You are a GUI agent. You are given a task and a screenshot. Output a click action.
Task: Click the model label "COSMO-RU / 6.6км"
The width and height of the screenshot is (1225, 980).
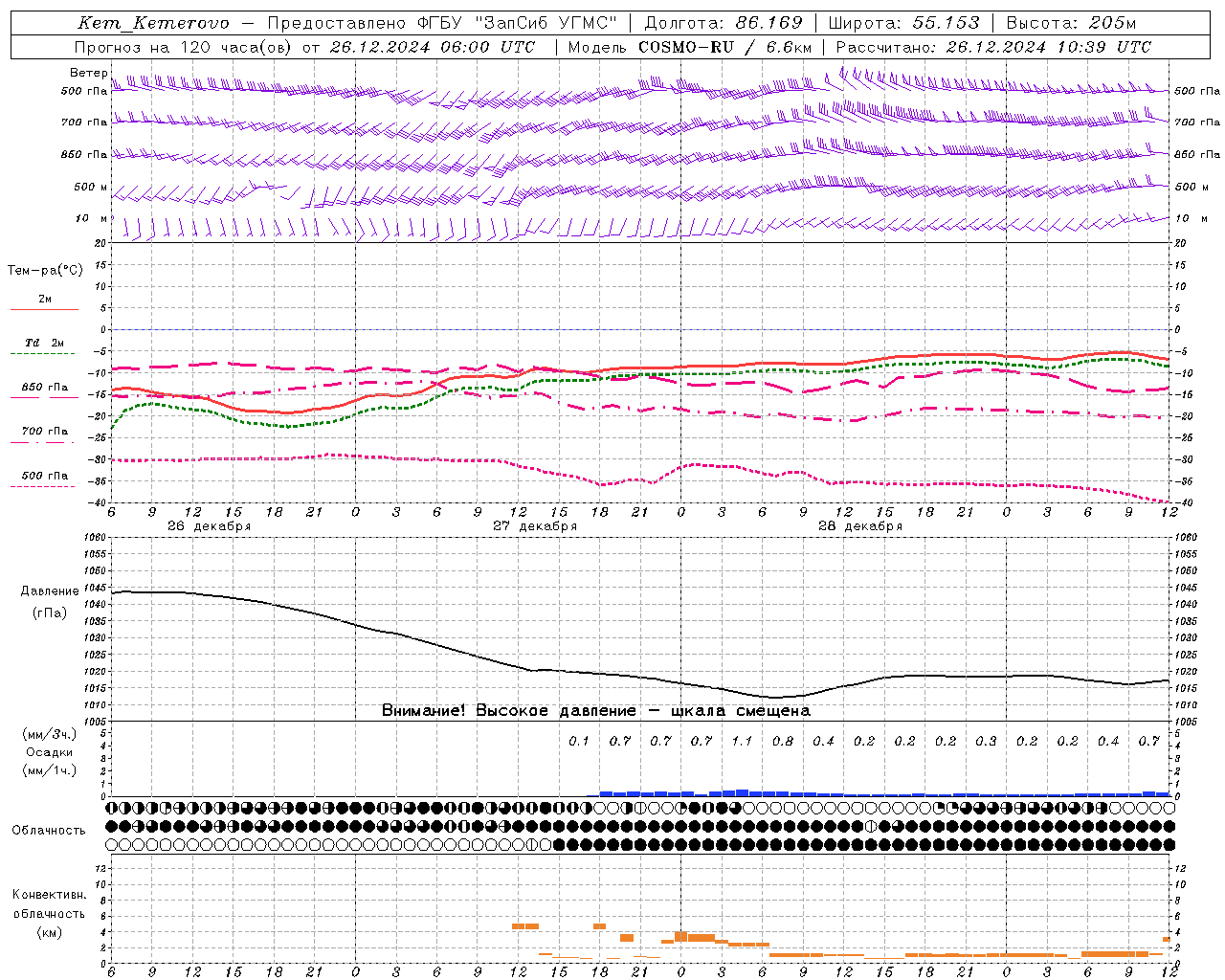(x=725, y=47)
